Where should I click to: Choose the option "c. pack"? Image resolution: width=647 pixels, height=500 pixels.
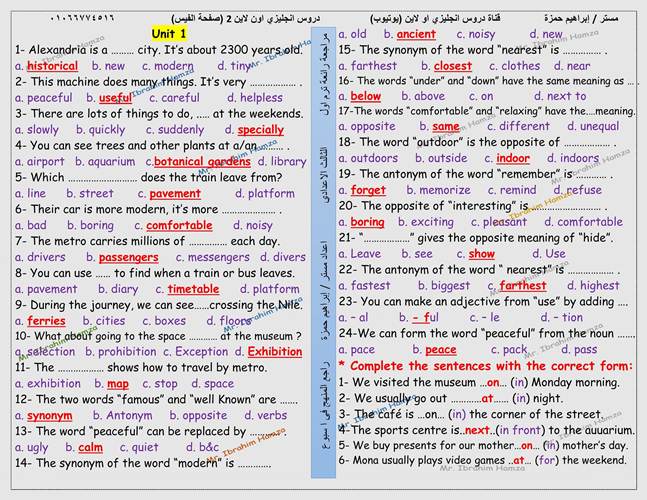(509, 350)
